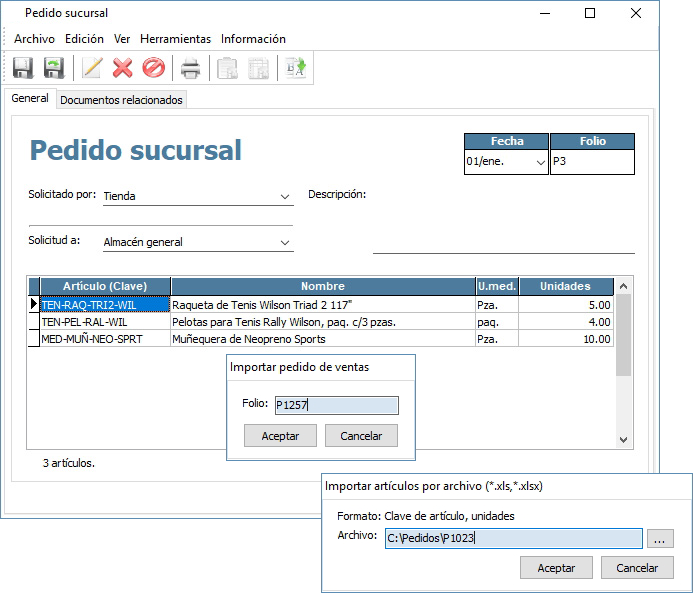Expand the Solicitud a dropdown

coord(285,242)
